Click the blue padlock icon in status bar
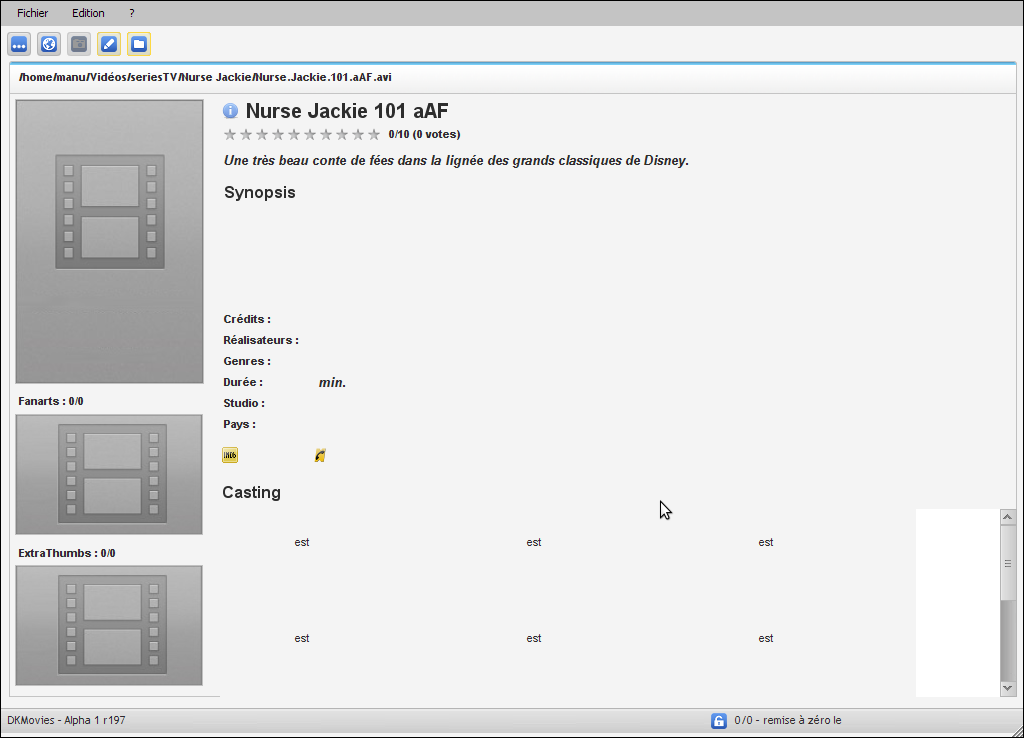The height and width of the screenshot is (738, 1024). [718, 721]
